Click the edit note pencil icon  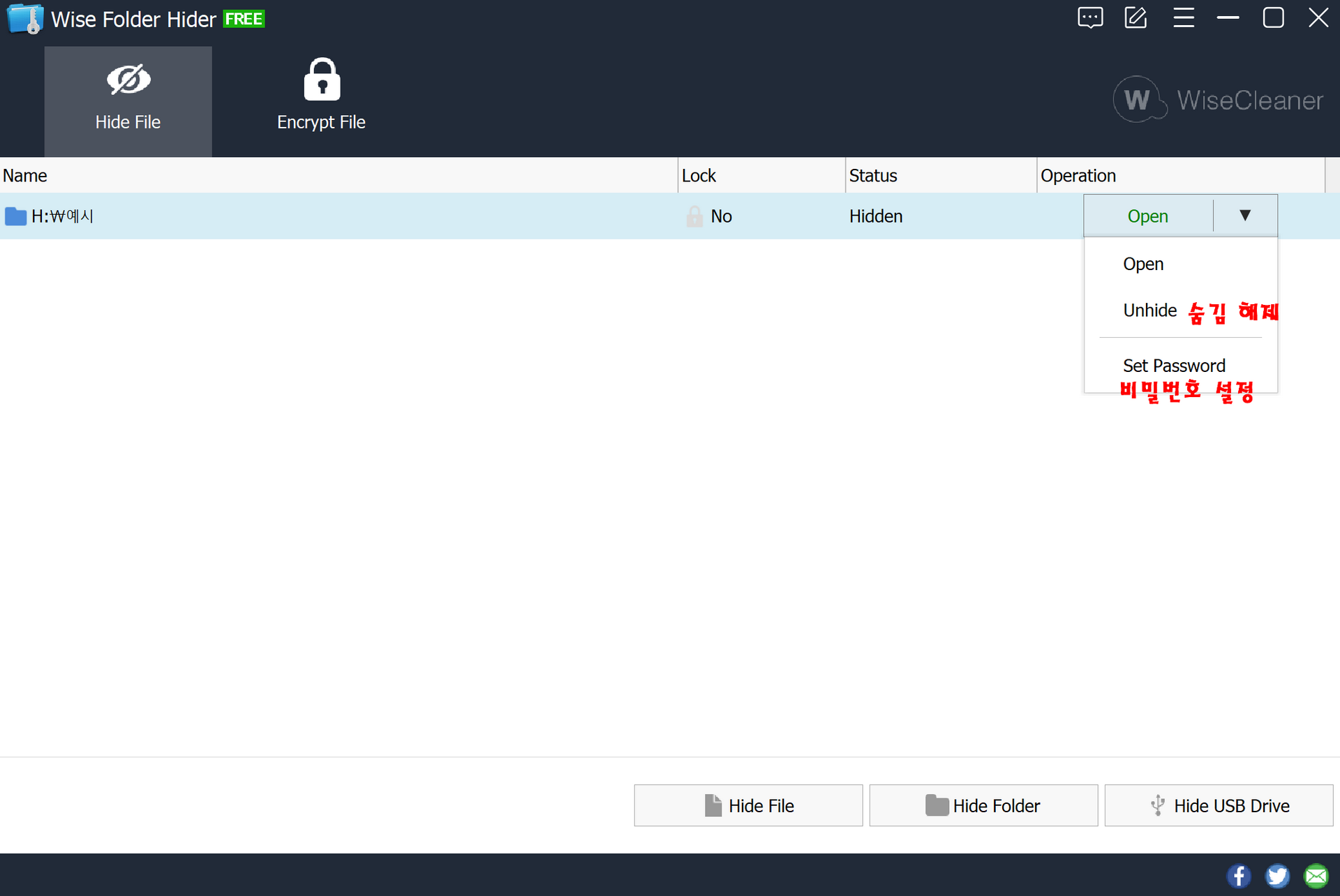pyautogui.click(x=1136, y=18)
